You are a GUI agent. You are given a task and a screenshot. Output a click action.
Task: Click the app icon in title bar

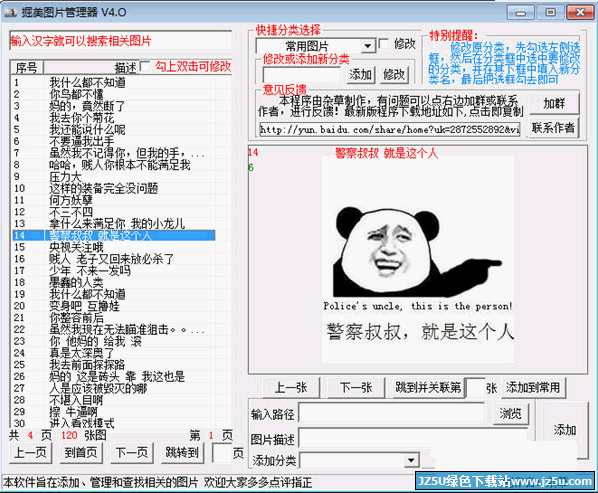[x=11, y=12]
